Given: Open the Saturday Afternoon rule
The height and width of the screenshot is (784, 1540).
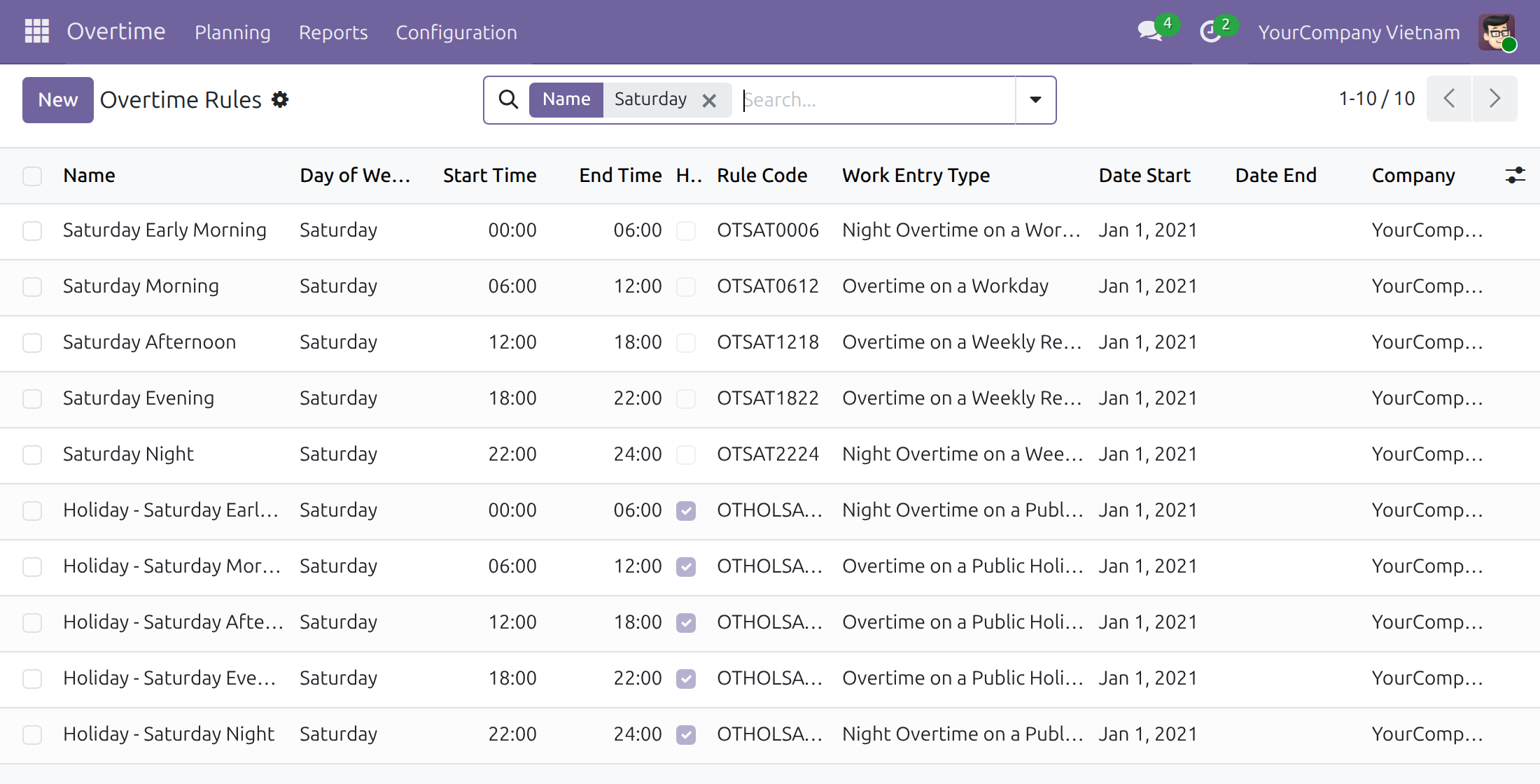Looking at the screenshot, I should [x=149, y=342].
